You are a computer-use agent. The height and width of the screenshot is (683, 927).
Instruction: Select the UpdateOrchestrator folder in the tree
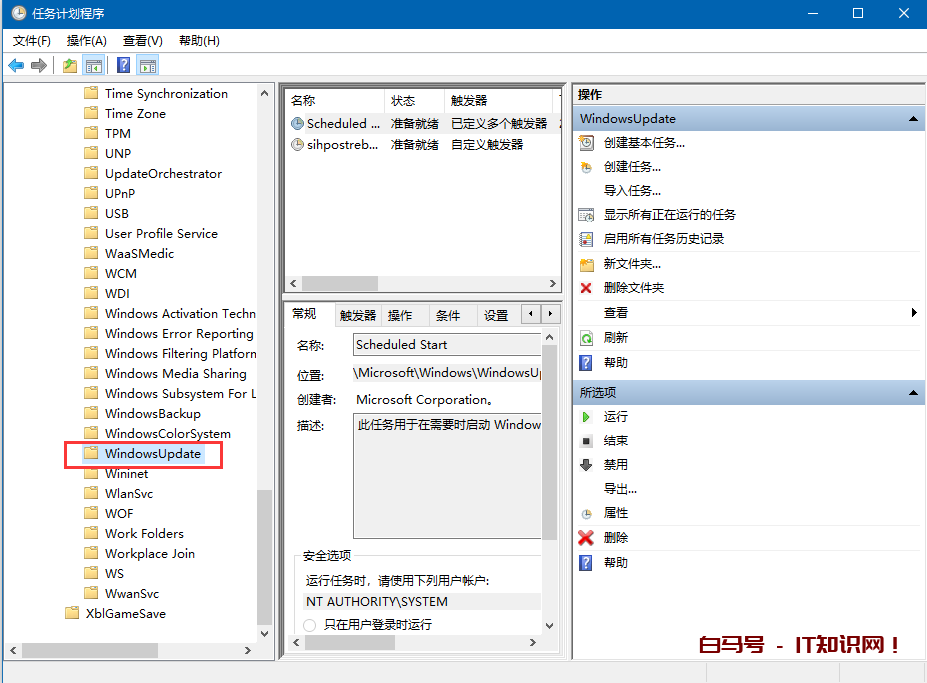pyautogui.click(x=163, y=174)
